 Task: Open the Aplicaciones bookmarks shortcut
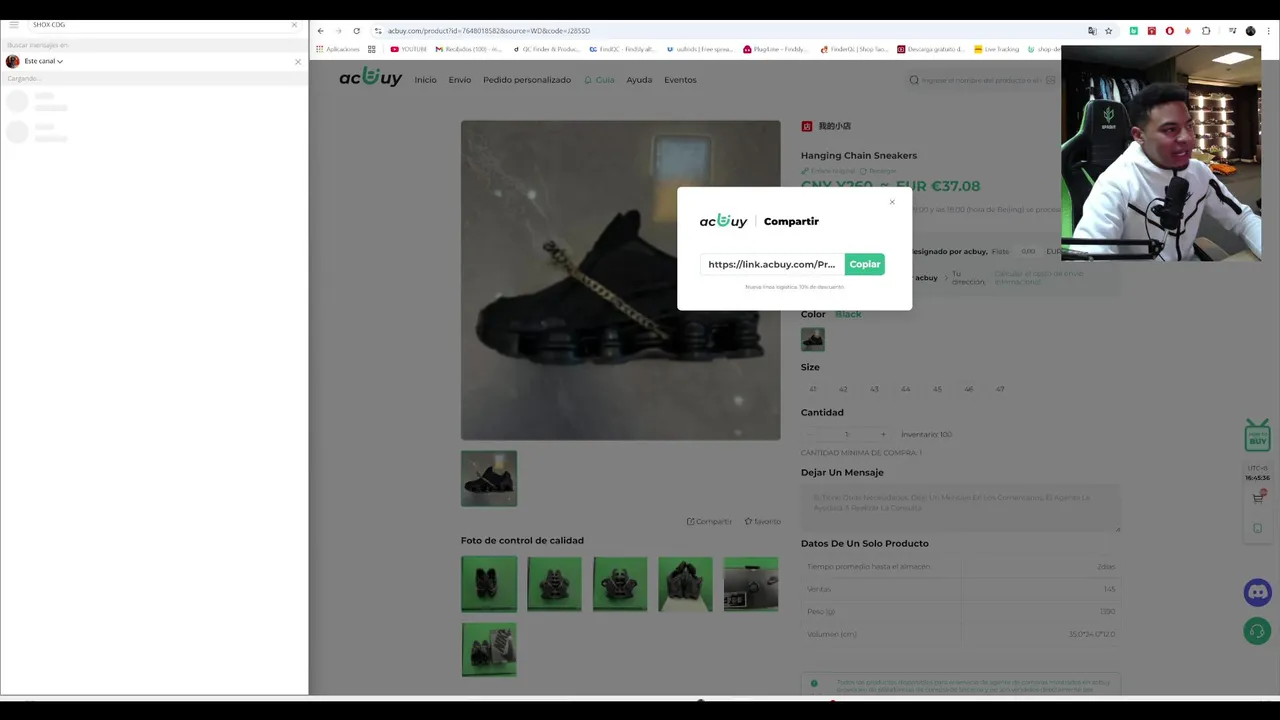[338, 49]
